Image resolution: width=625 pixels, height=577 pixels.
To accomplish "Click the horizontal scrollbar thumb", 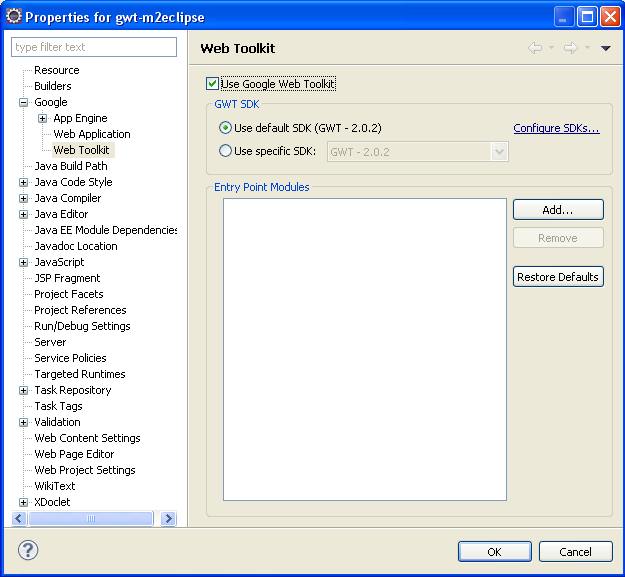I will tap(91, 518).
